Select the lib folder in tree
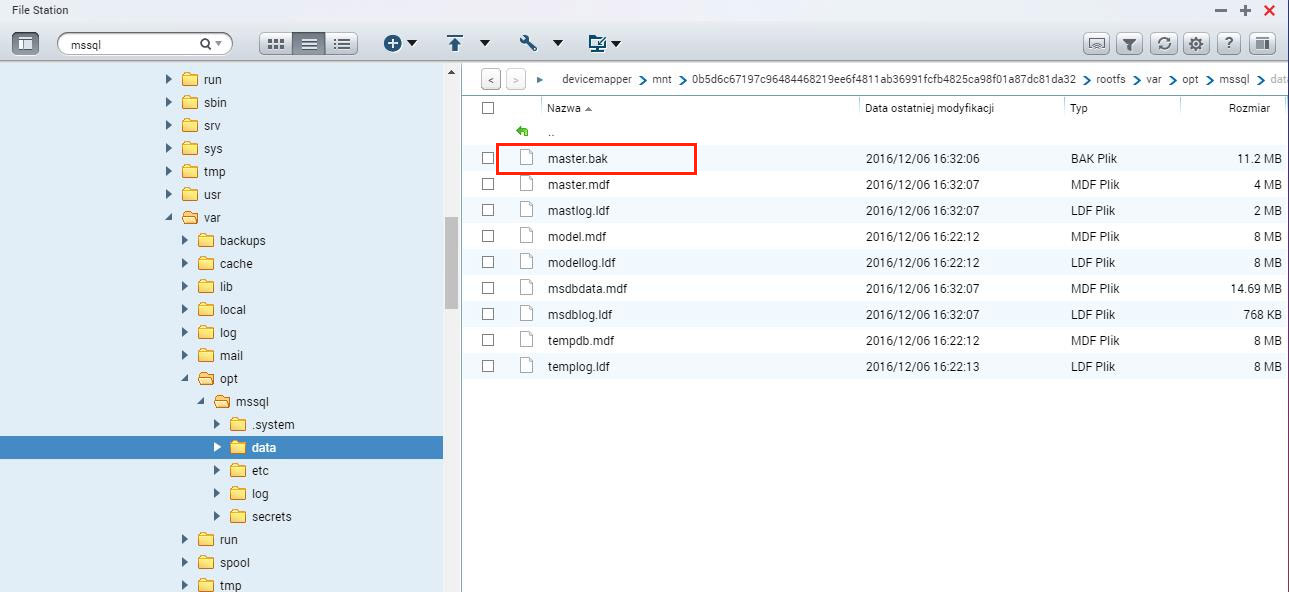This screenshot has height=592, width=1289. click(x=226, y=287)
